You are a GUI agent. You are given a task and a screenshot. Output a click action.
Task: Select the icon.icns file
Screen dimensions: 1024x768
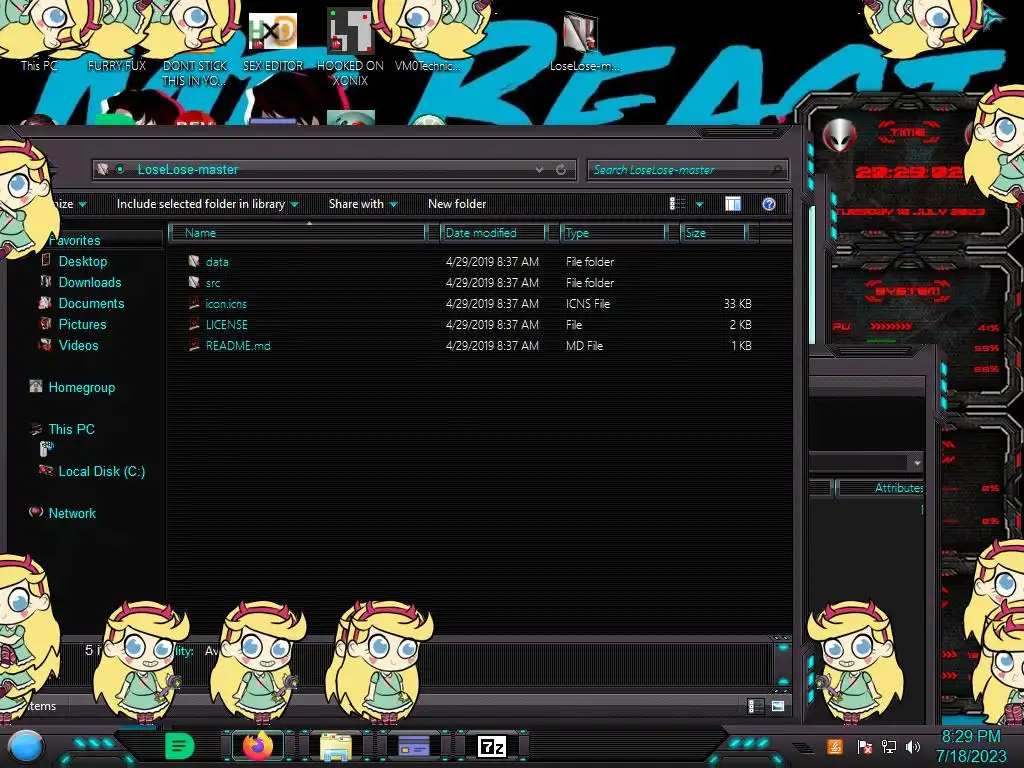226,304
